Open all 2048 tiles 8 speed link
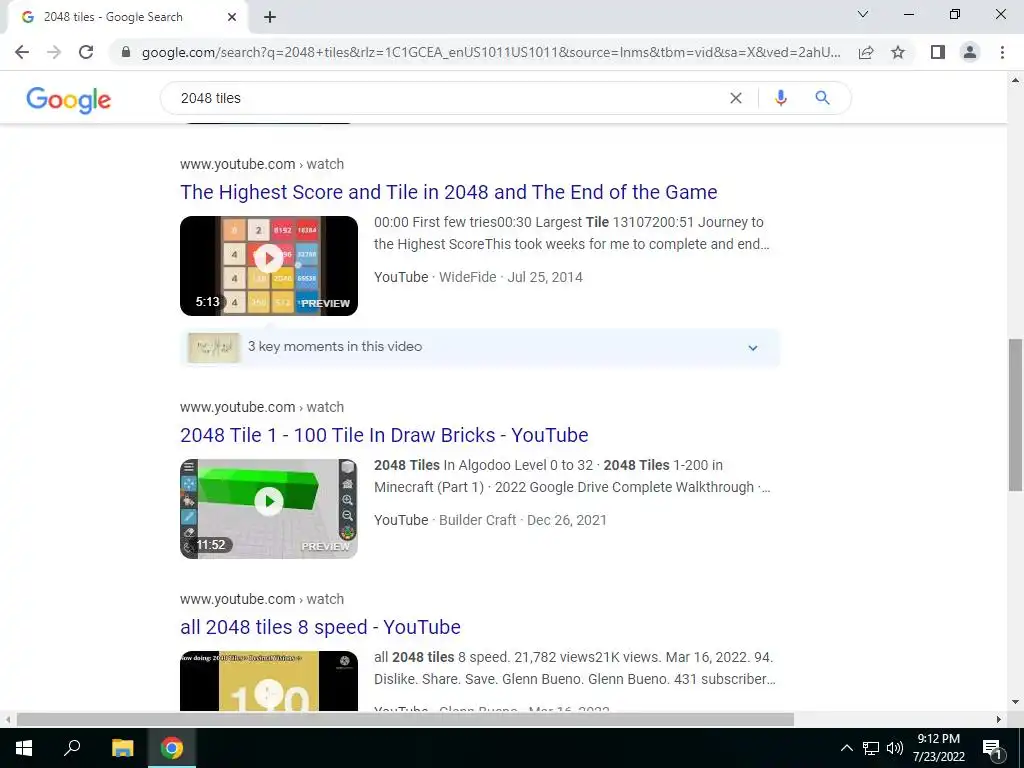This screenshot has height=768, width=1024. point(320,627)
